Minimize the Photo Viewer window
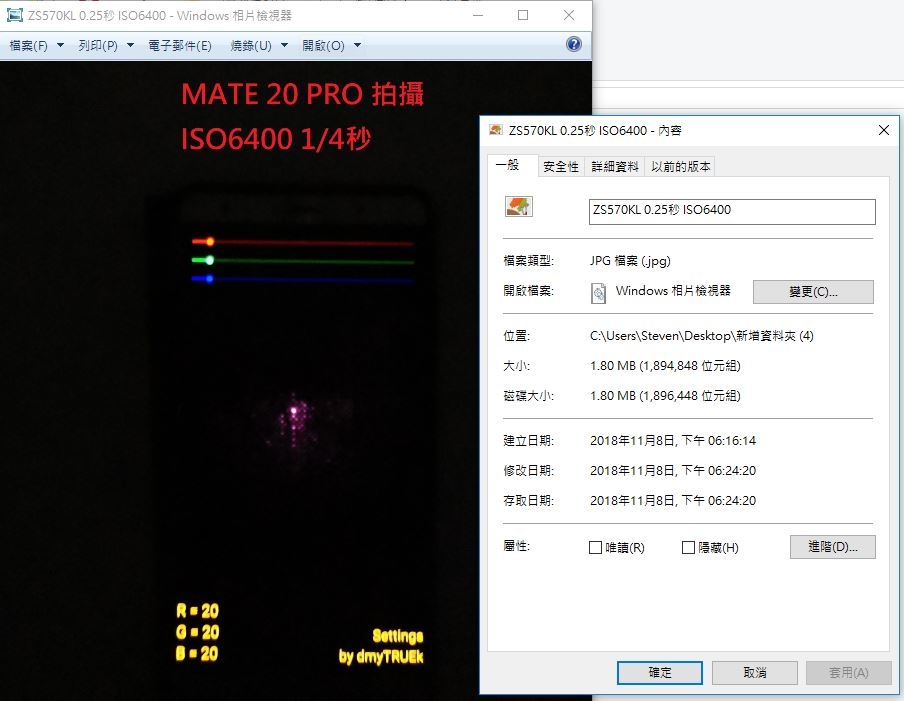This screenshot has width=904, height=701. click(478, 16)
